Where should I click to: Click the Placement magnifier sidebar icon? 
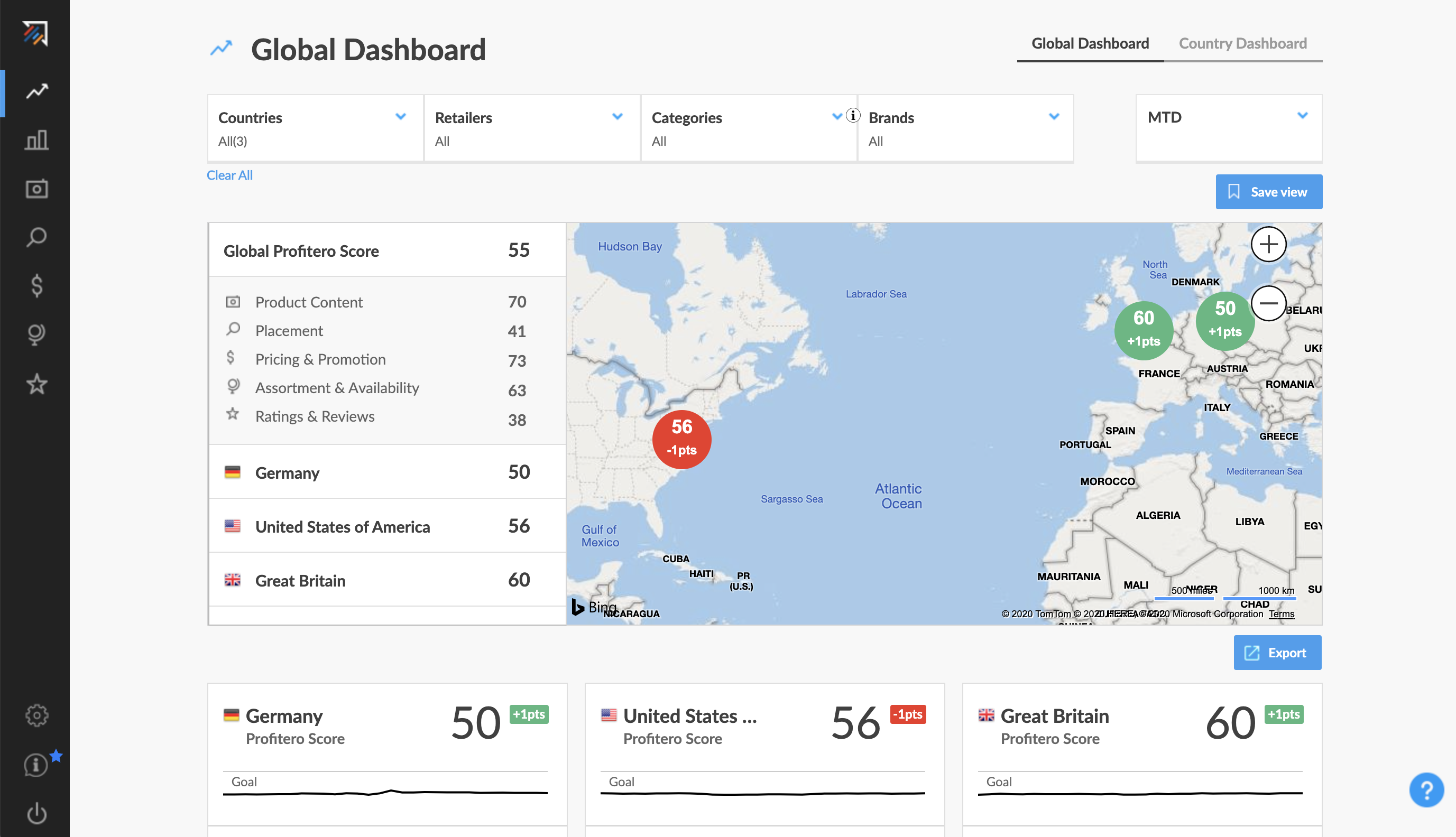36,237
